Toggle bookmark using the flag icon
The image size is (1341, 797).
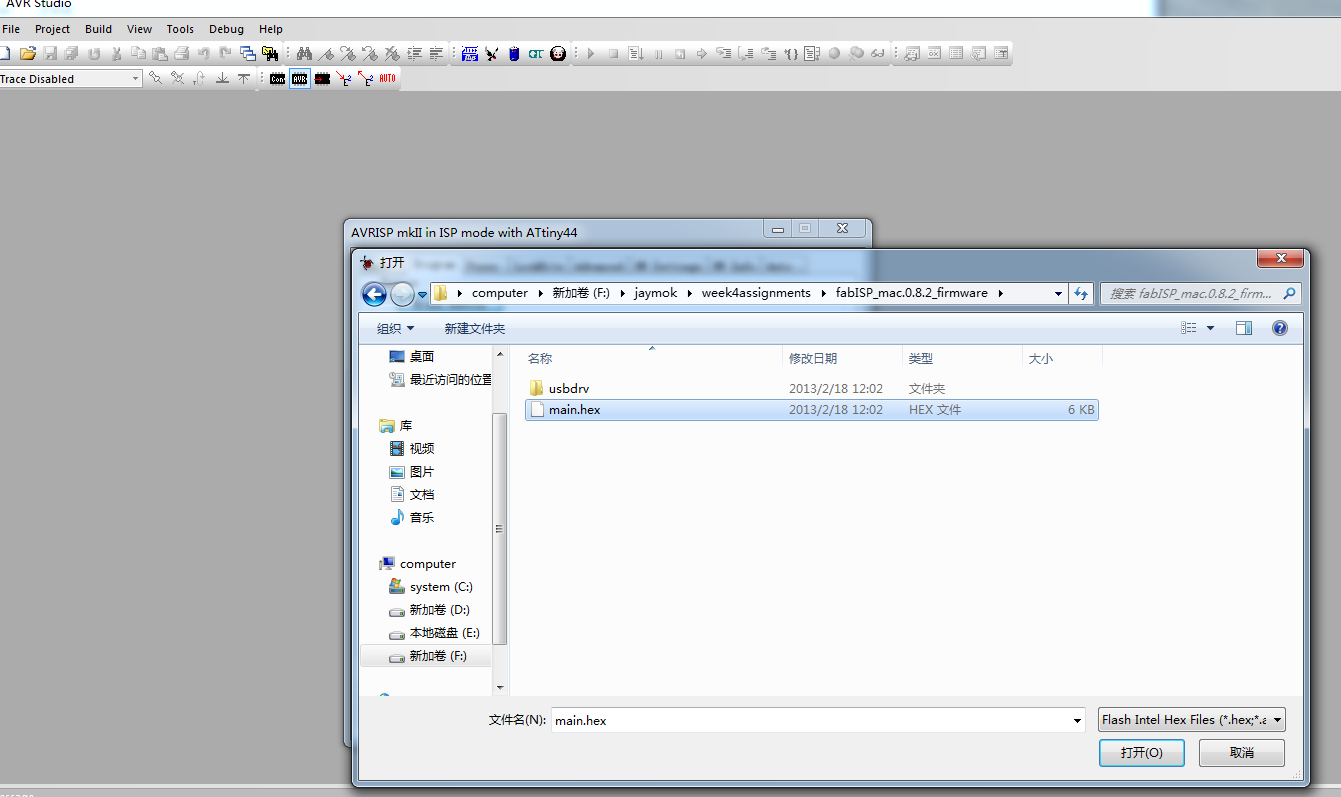[326, 54]
